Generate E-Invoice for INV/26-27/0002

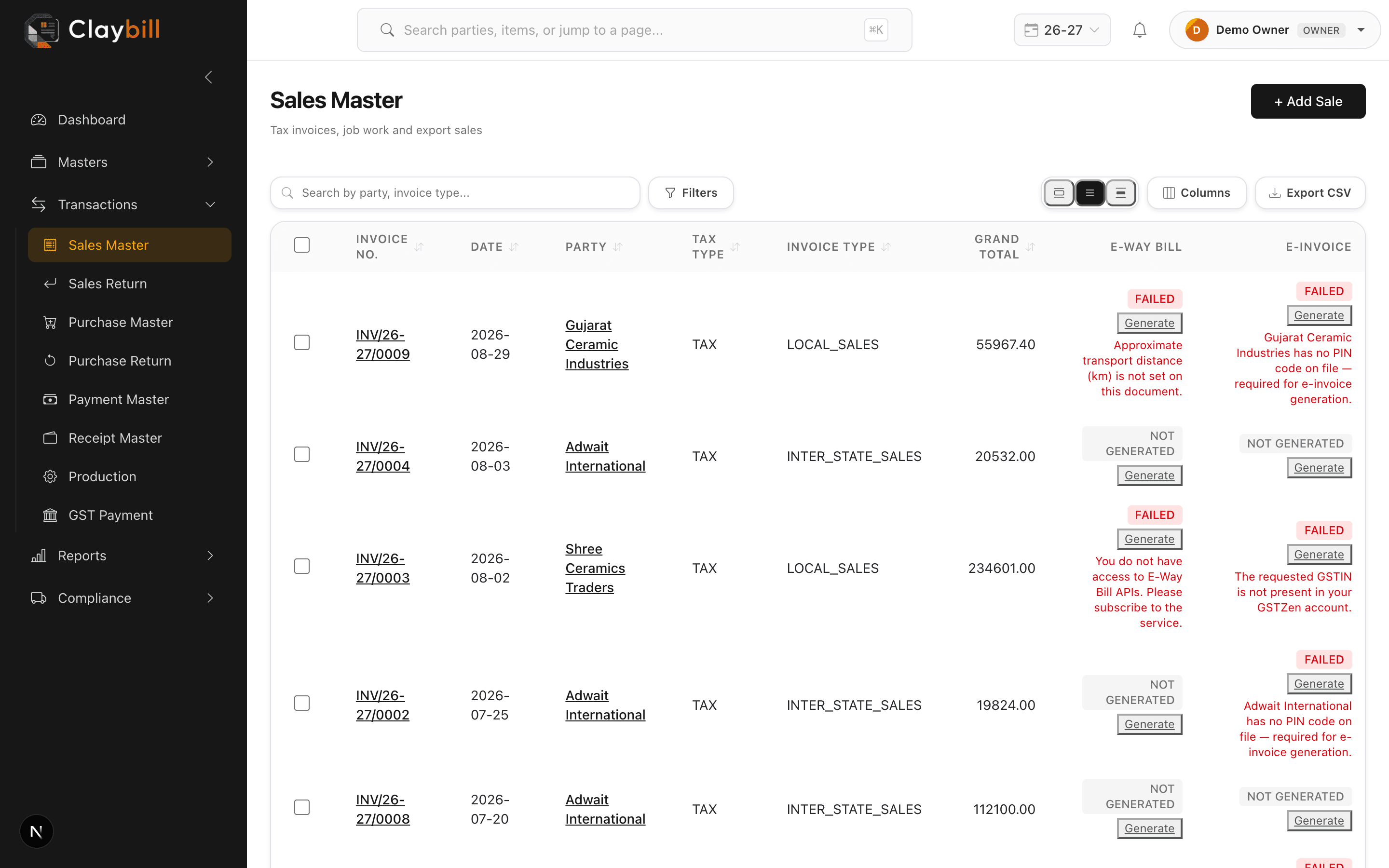[1319, 684]
